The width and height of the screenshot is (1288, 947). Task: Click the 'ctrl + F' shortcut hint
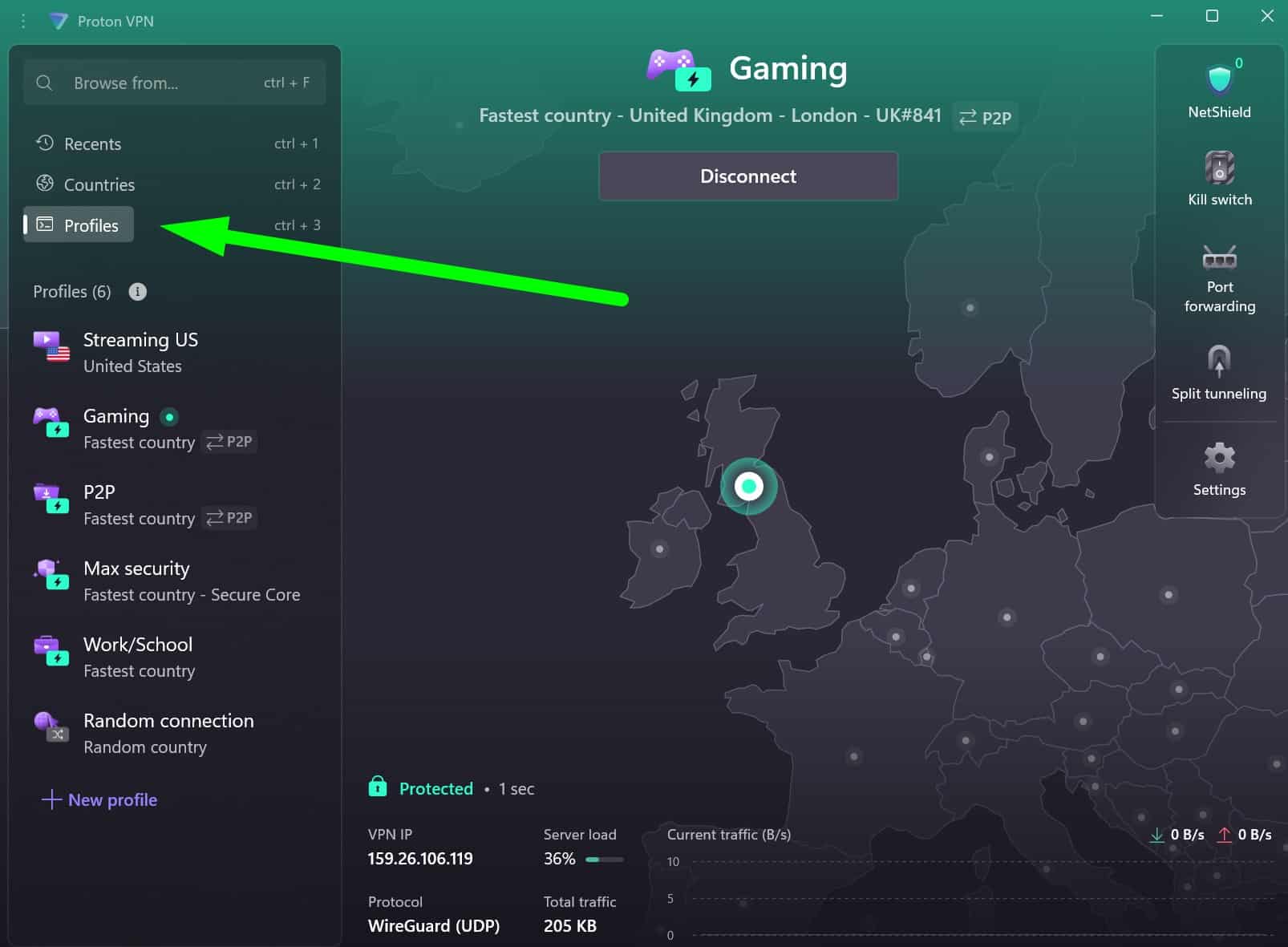pyautogui.click(x=286, y=83)
